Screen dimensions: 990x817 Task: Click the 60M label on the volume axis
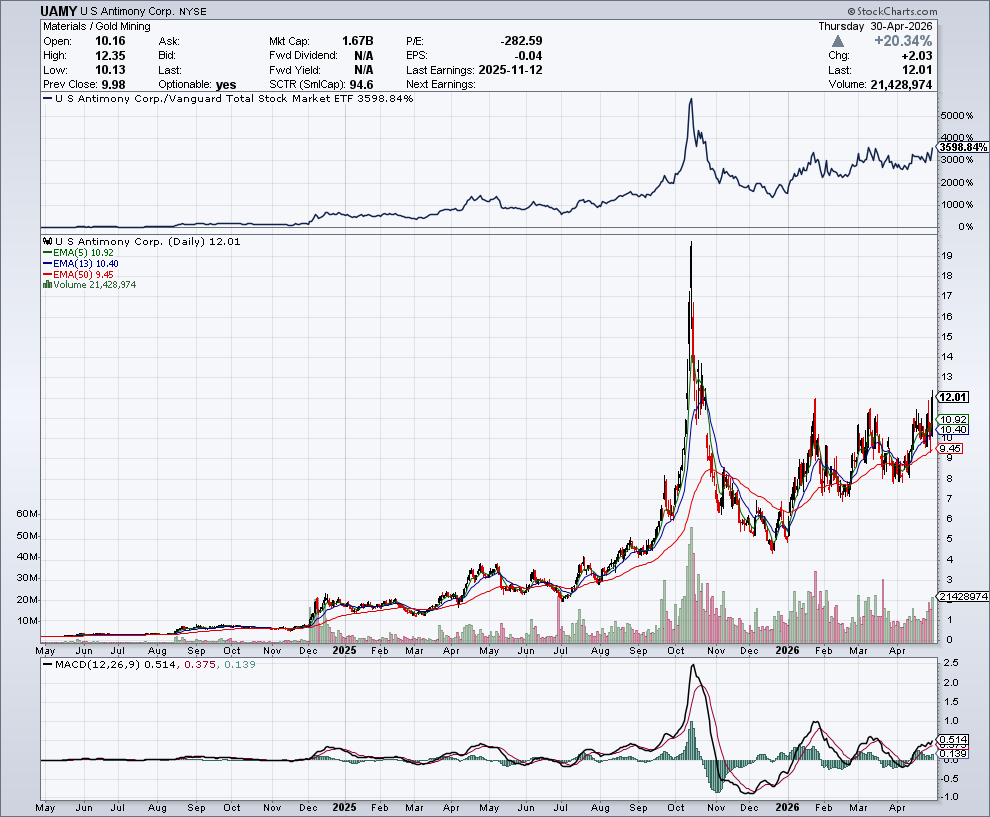(x=27, y=514)
